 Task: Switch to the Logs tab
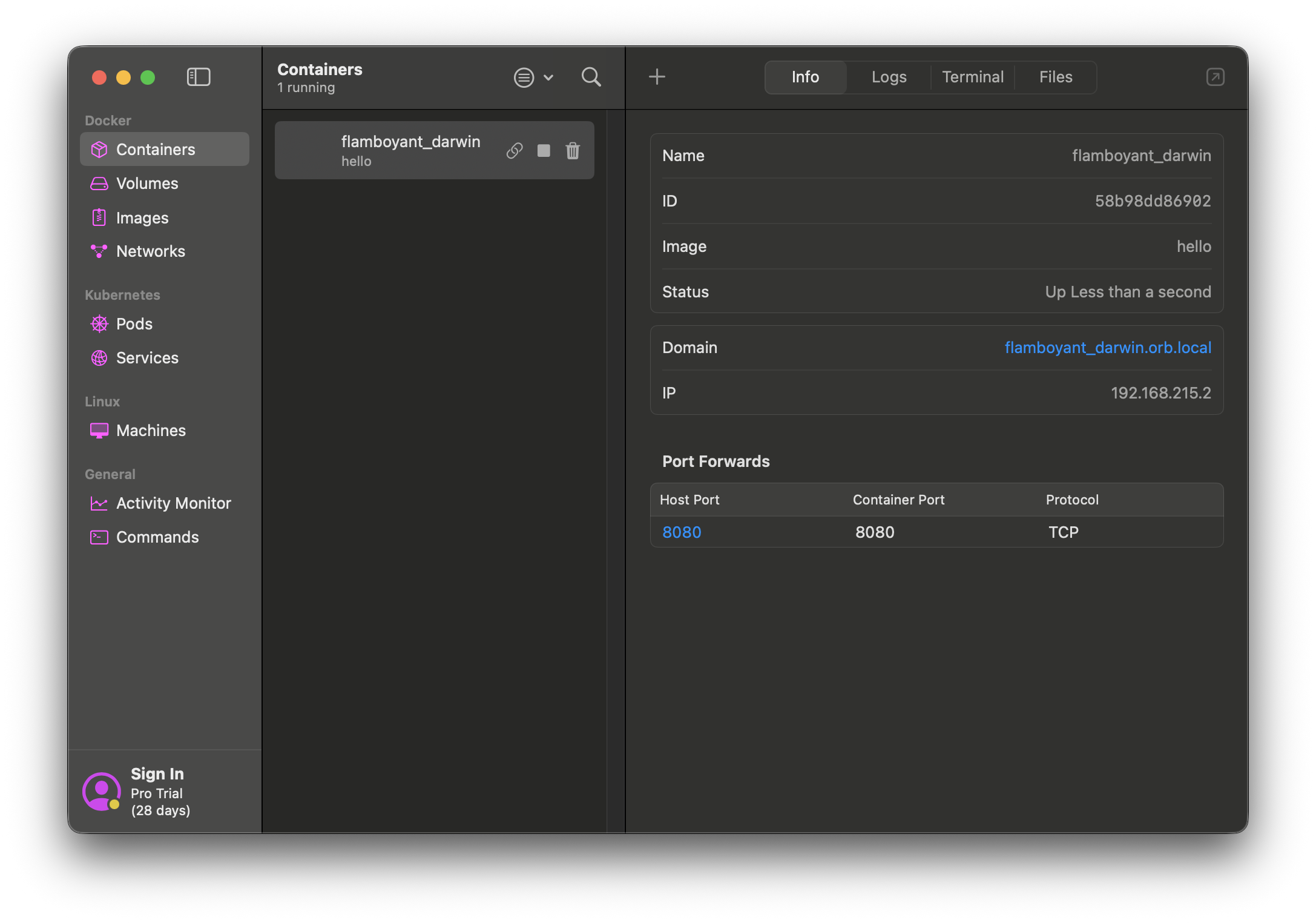pyautogui.click(x=889, y=77)
